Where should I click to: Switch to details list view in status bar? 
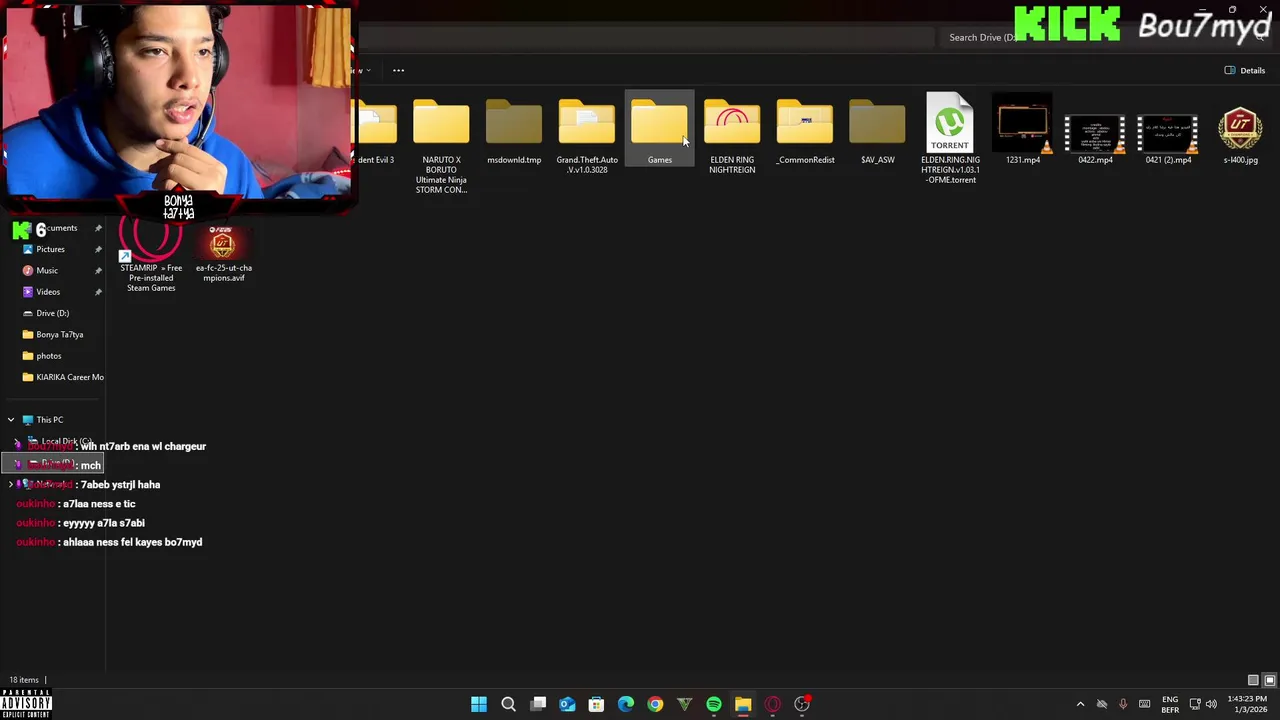click(x=1253, y=680)
